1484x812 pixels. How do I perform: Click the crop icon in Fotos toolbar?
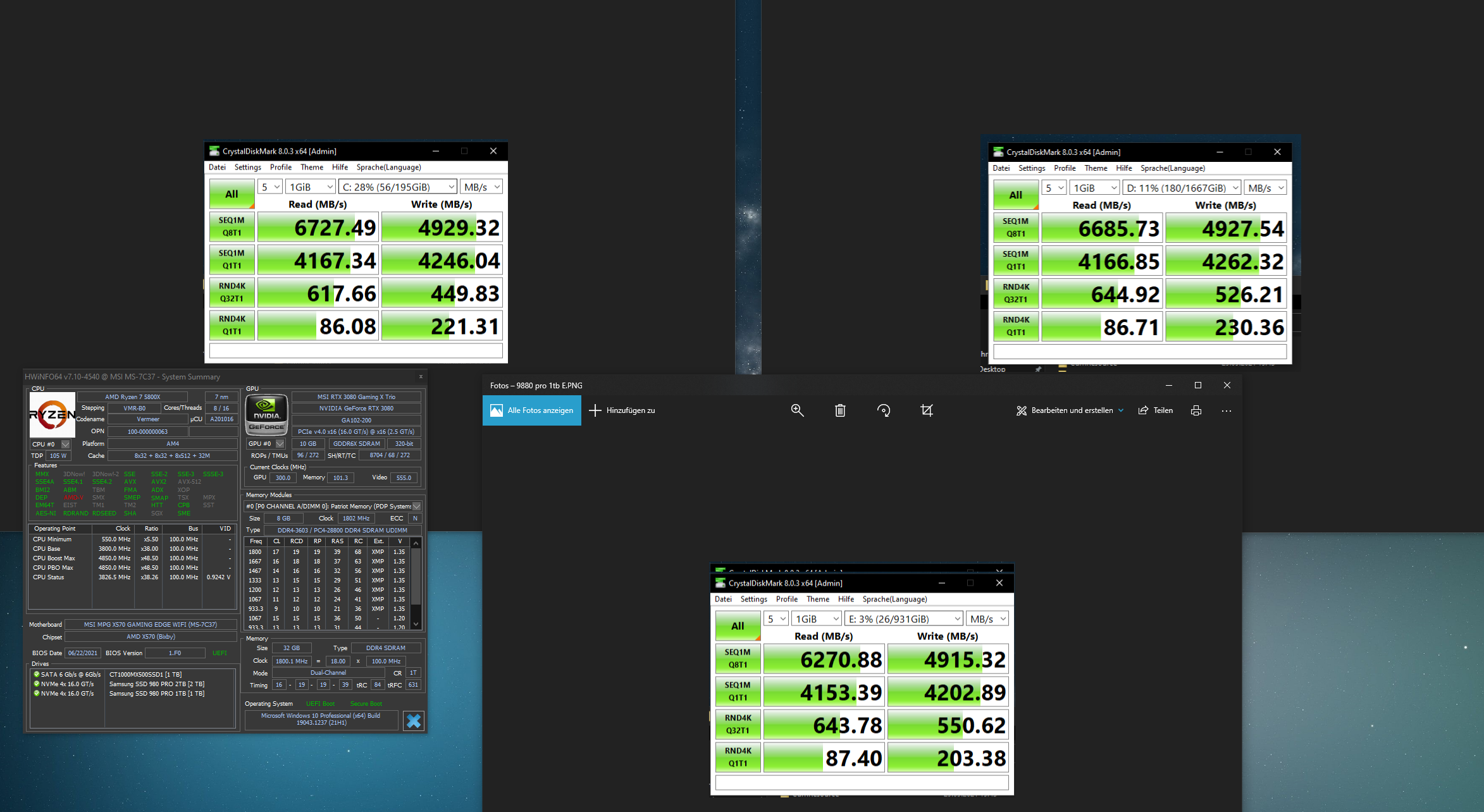(x=927, y=410)
